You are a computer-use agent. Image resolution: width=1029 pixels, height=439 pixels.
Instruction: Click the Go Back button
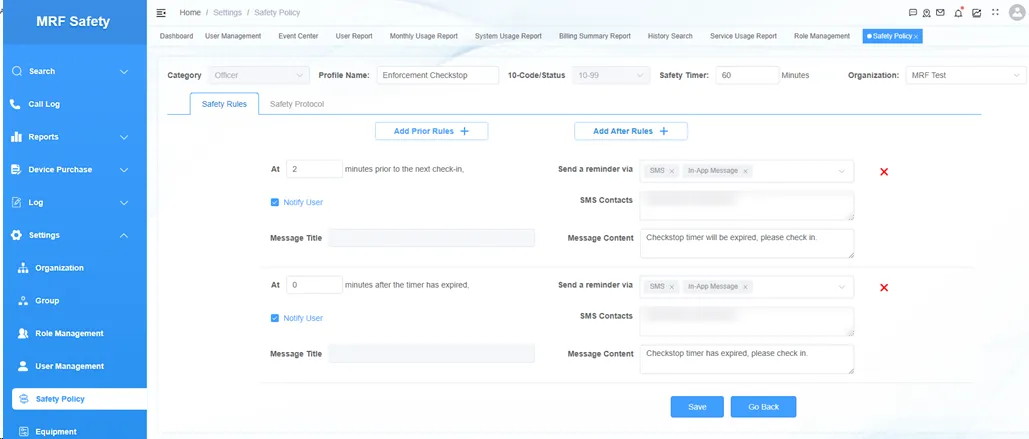pyautogui.click(x=763, y=407)
